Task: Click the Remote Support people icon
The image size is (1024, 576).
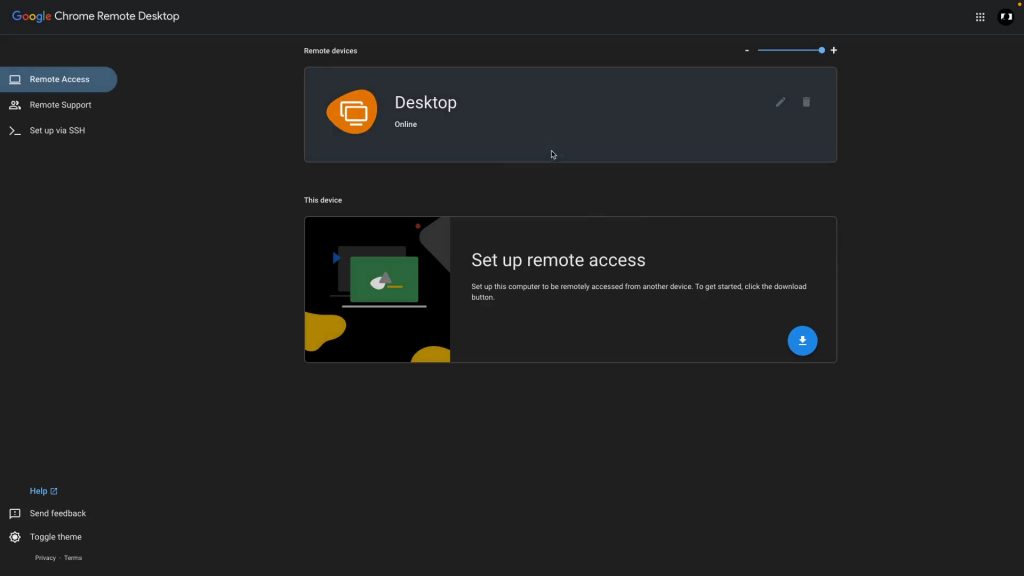Action: [14, 104]
